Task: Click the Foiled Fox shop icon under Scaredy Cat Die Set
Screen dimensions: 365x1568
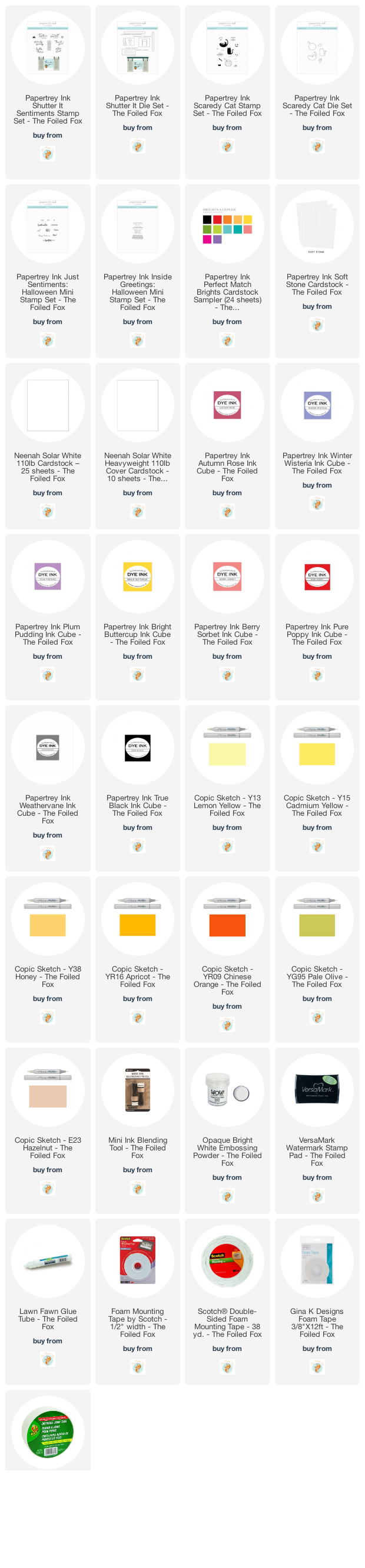Action: click(317, 146)
